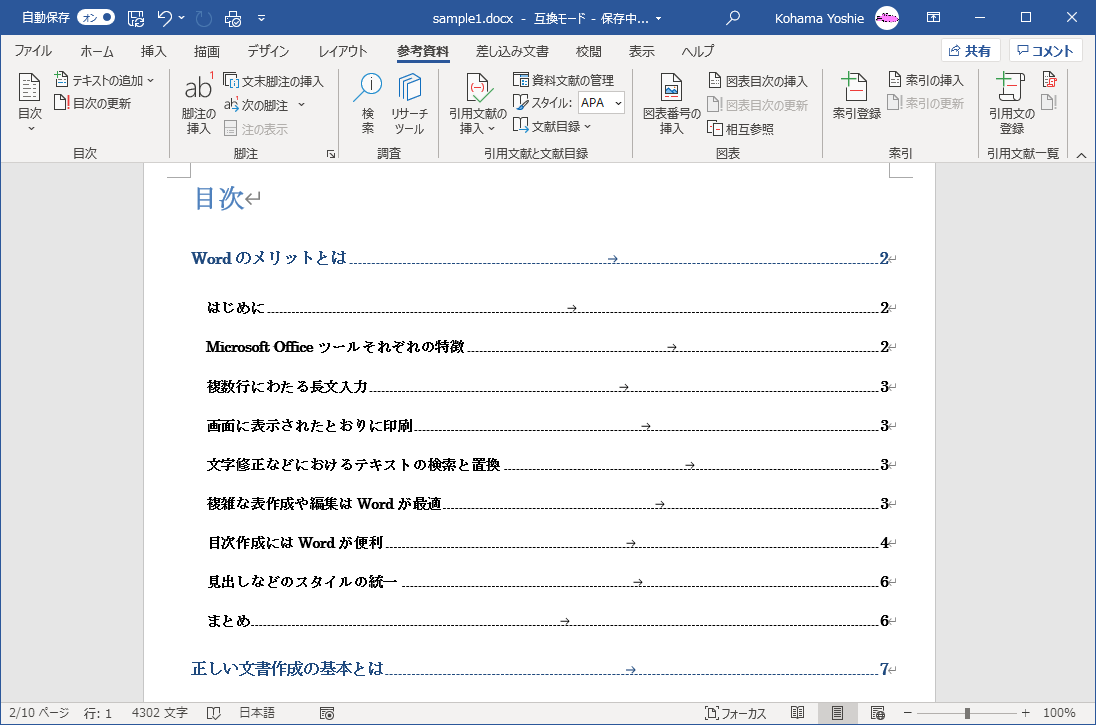Click the 日本語 language indicator
This screenshot has height=725, width=1096.
(x=257, y=713)
